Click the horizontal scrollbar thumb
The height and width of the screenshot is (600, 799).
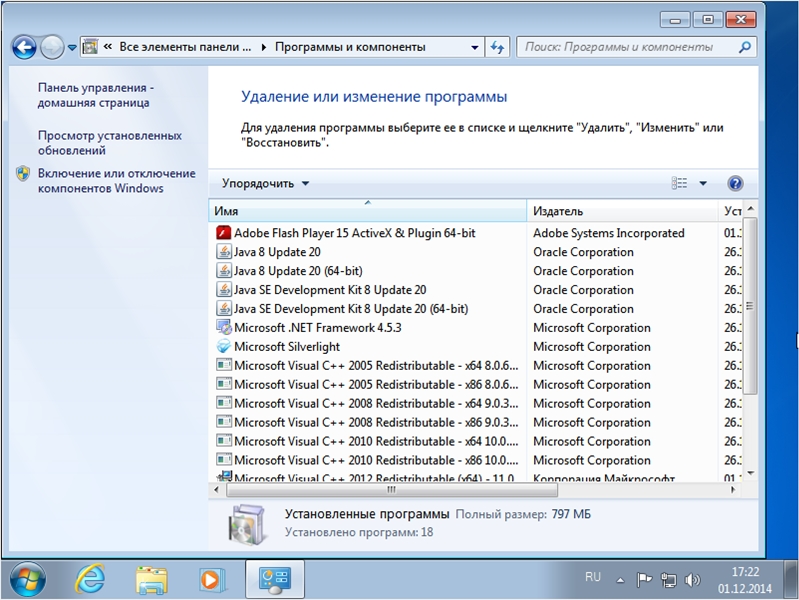coord(392,490)
